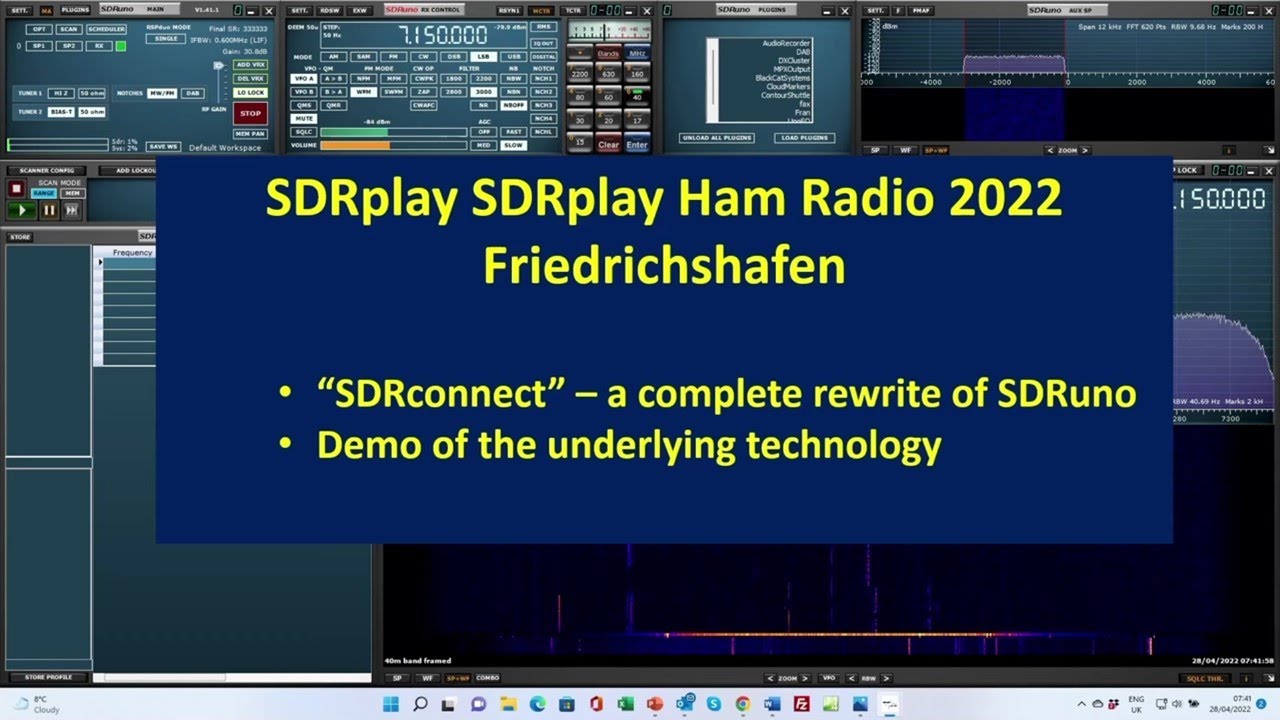Screen dimensions: 1280x720
Task: Click the Bands key on RX keypad
Action: pos(608,53)
